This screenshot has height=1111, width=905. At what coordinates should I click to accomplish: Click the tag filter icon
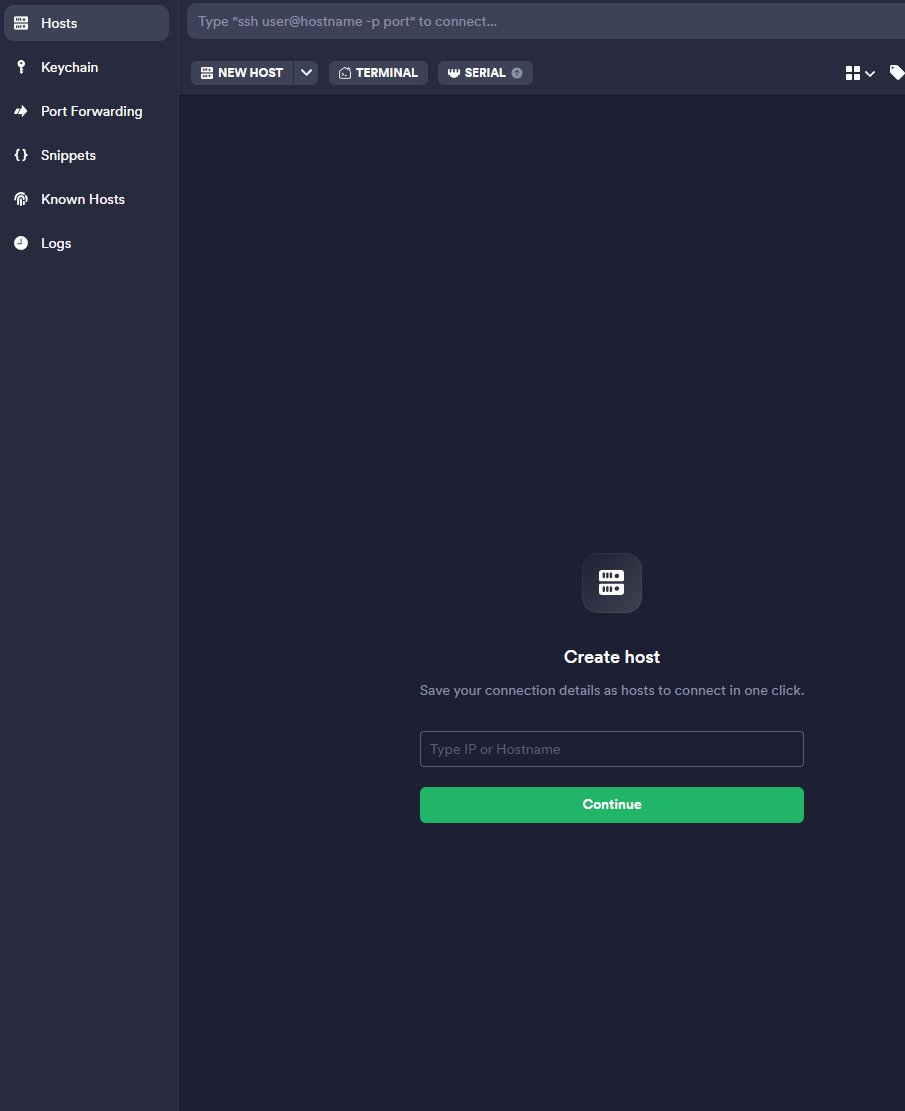click(897, 72)
